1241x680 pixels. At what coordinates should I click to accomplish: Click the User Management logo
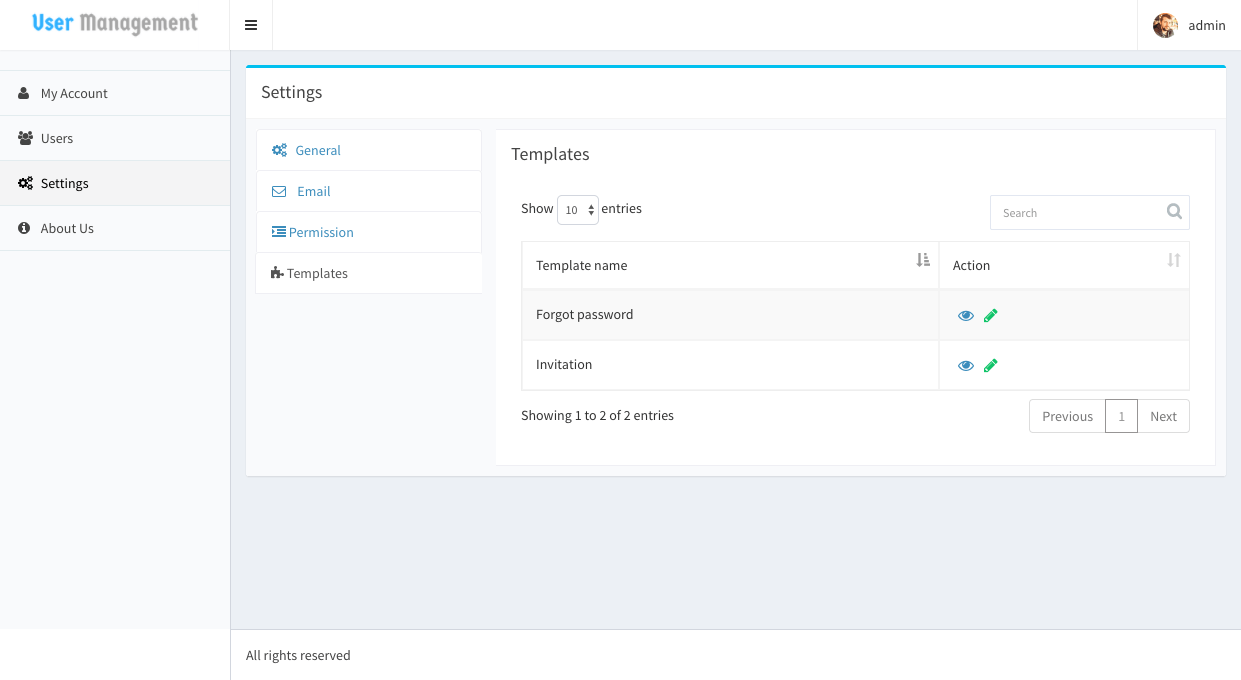pyautogui.click(x=115, y=24)
